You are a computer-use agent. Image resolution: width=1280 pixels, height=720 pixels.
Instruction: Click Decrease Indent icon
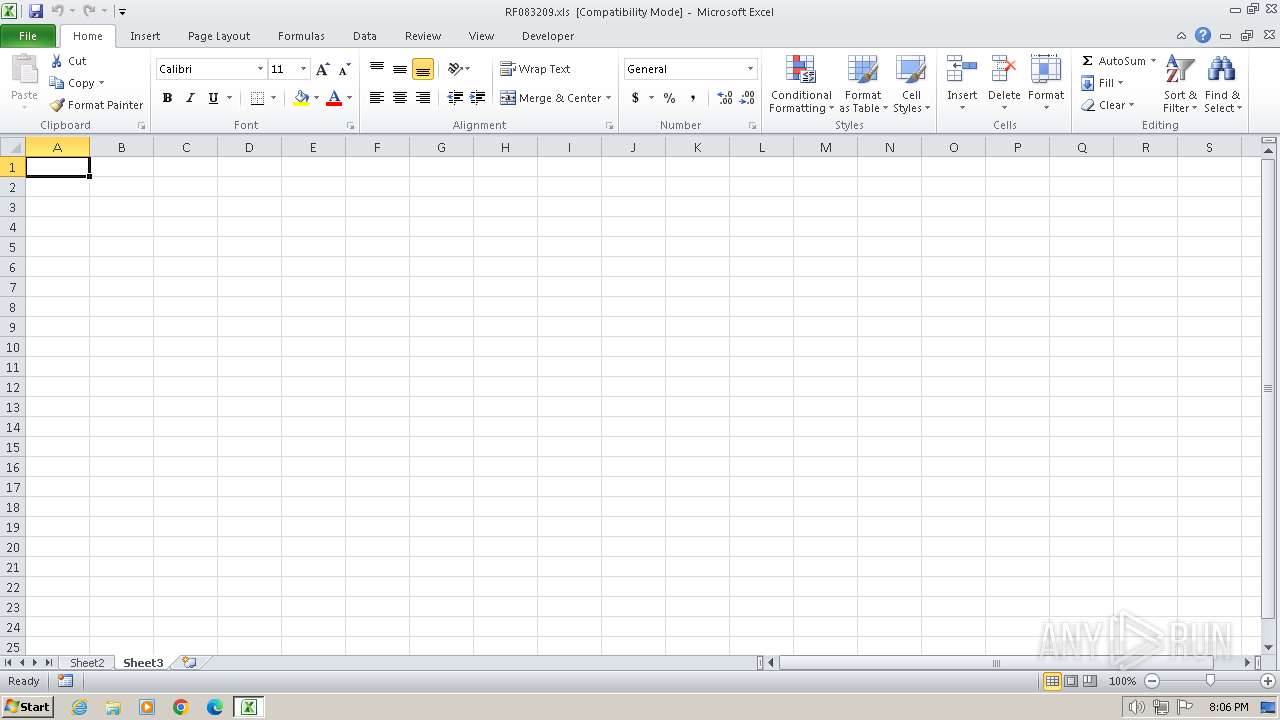coord(455,98)
